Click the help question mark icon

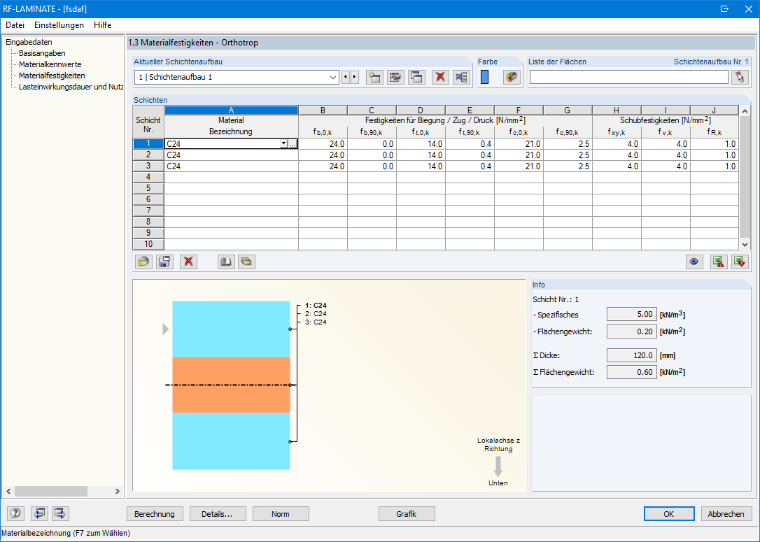tap(16, 513)
